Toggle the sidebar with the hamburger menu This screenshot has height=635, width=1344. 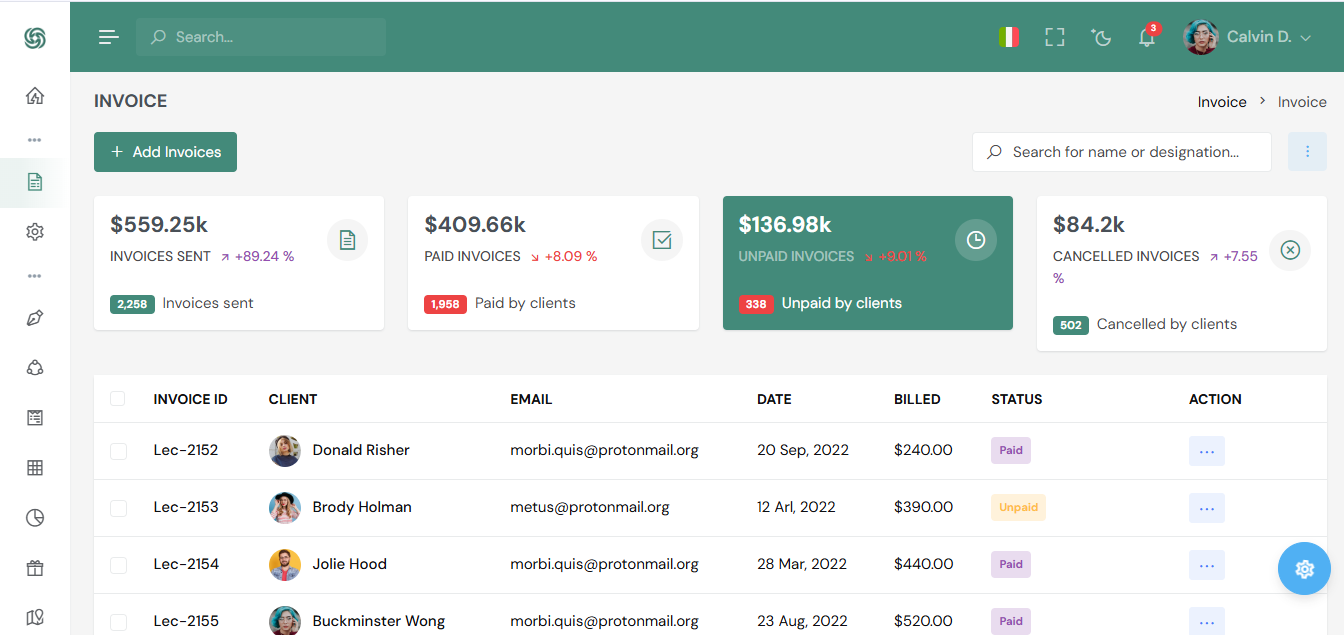click(x=107, y=36)
